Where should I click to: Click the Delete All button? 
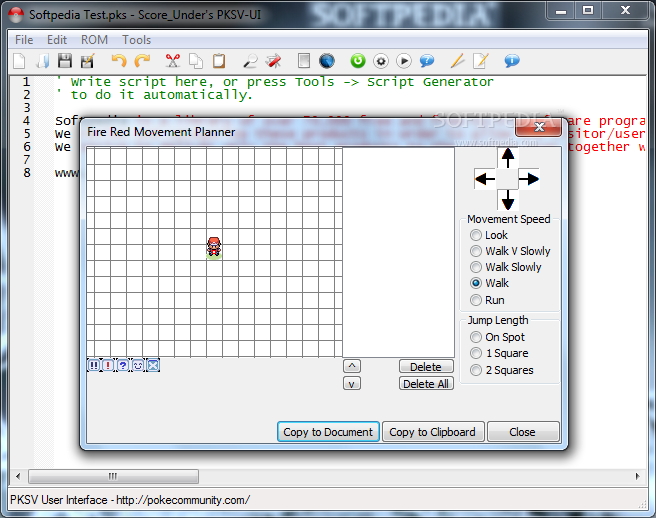[426, 384]
